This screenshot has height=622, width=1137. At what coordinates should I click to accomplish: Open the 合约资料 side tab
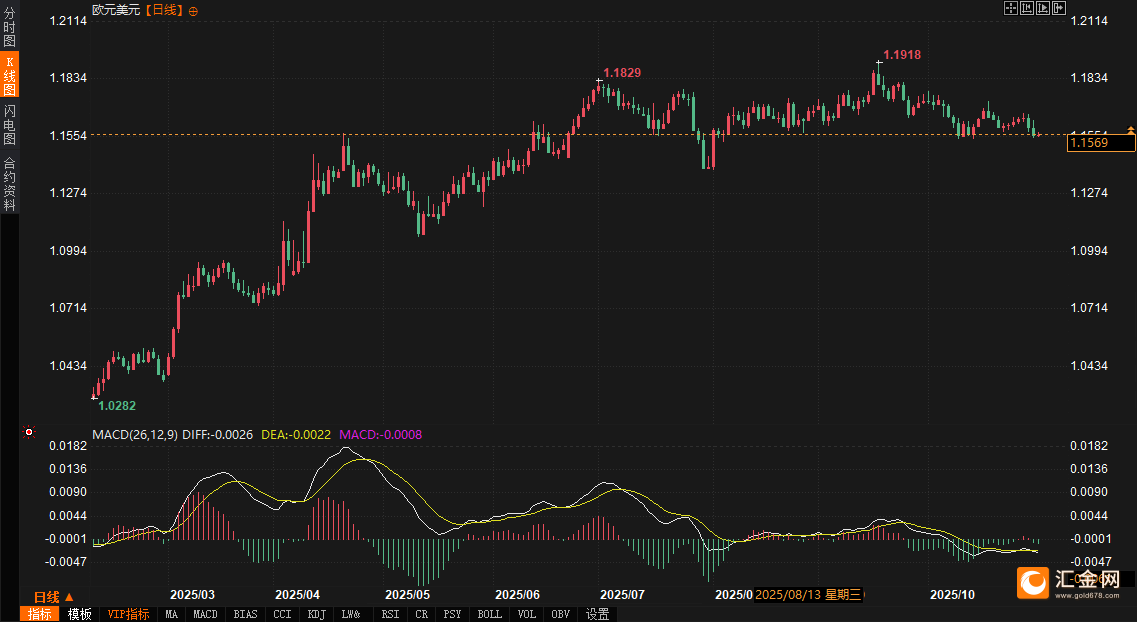click(x=9, y=183)
